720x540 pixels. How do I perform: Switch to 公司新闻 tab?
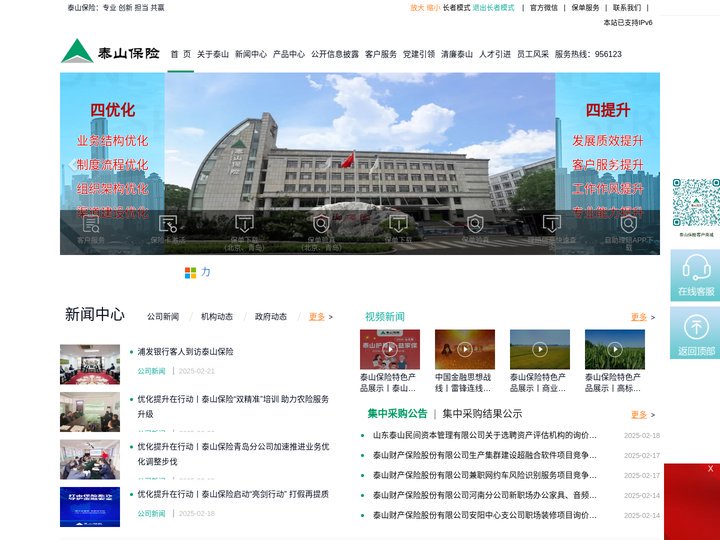[x=163, y=317]
